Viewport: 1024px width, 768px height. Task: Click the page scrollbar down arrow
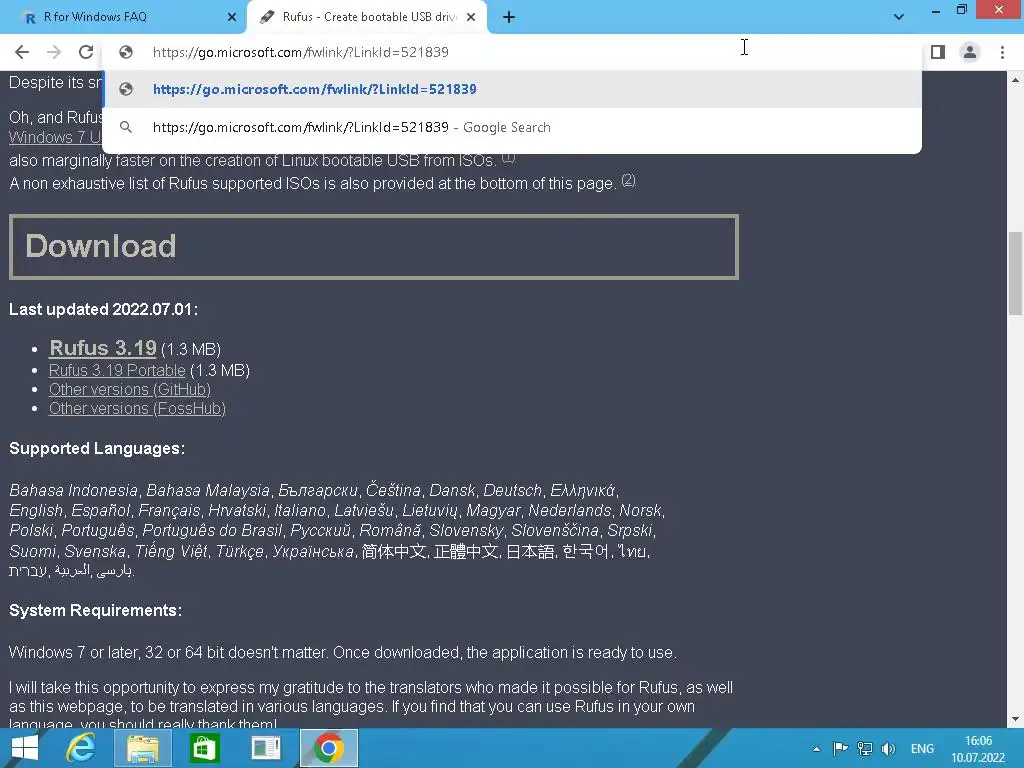pos(1016,720)
